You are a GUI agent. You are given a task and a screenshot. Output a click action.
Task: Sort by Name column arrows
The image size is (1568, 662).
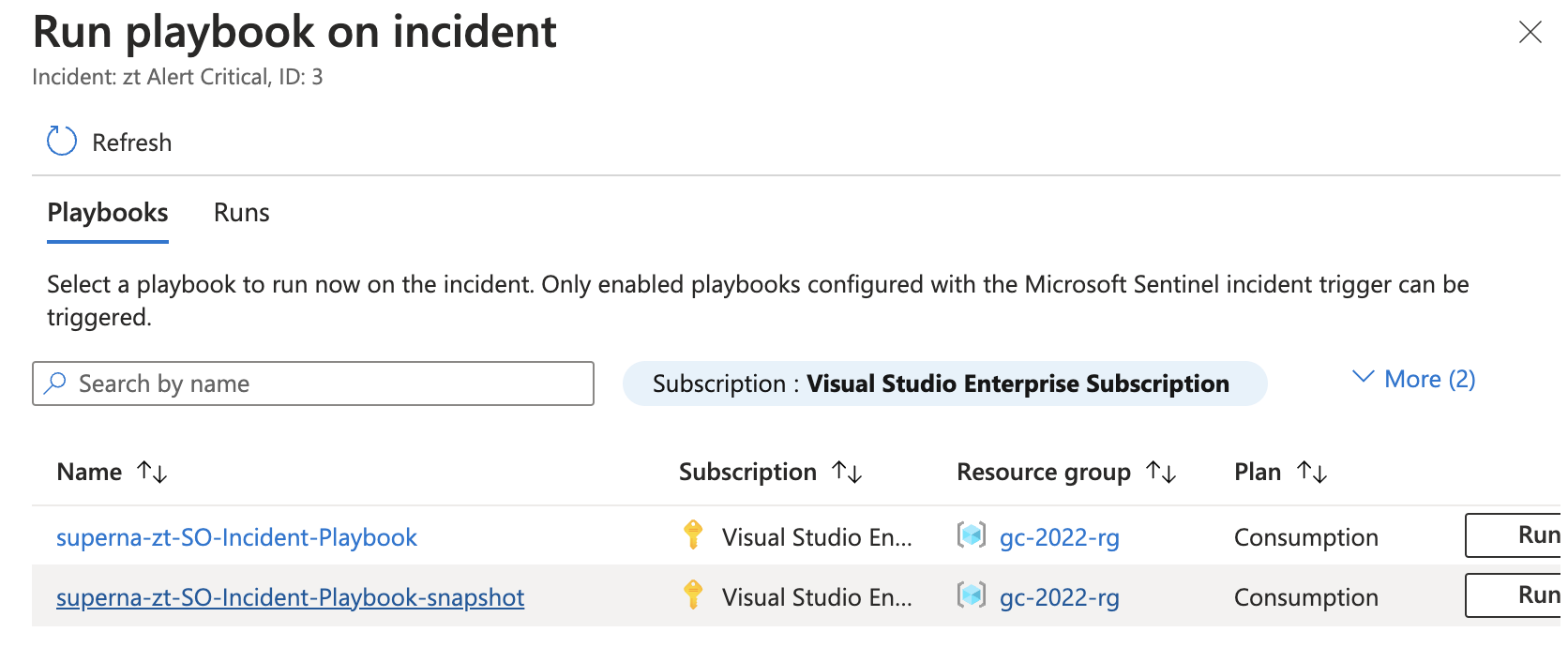pos(152,472)
